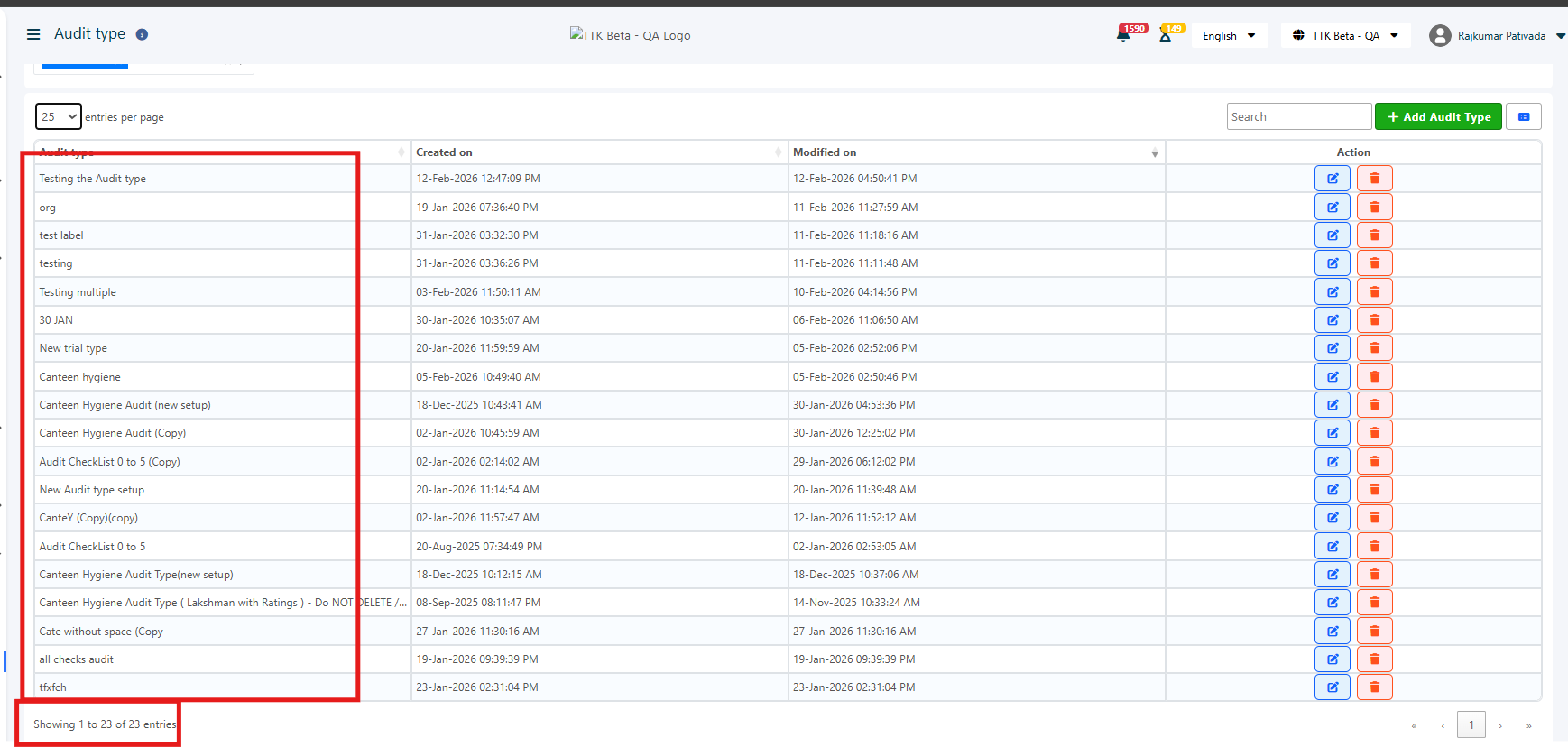The width and height of the screenshot is (1568, 747).
Task: Click into the Search input field
Action: pos(1298,117)
